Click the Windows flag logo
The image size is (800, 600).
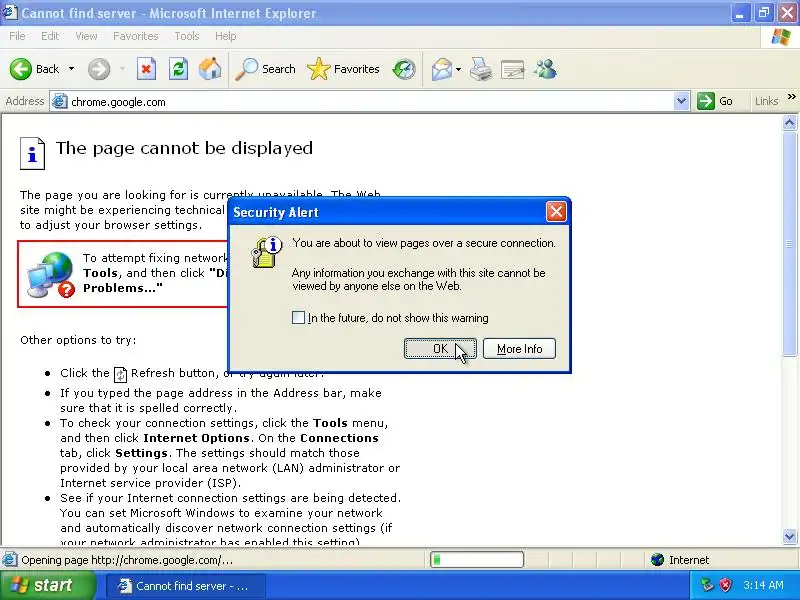coord(781,37)
